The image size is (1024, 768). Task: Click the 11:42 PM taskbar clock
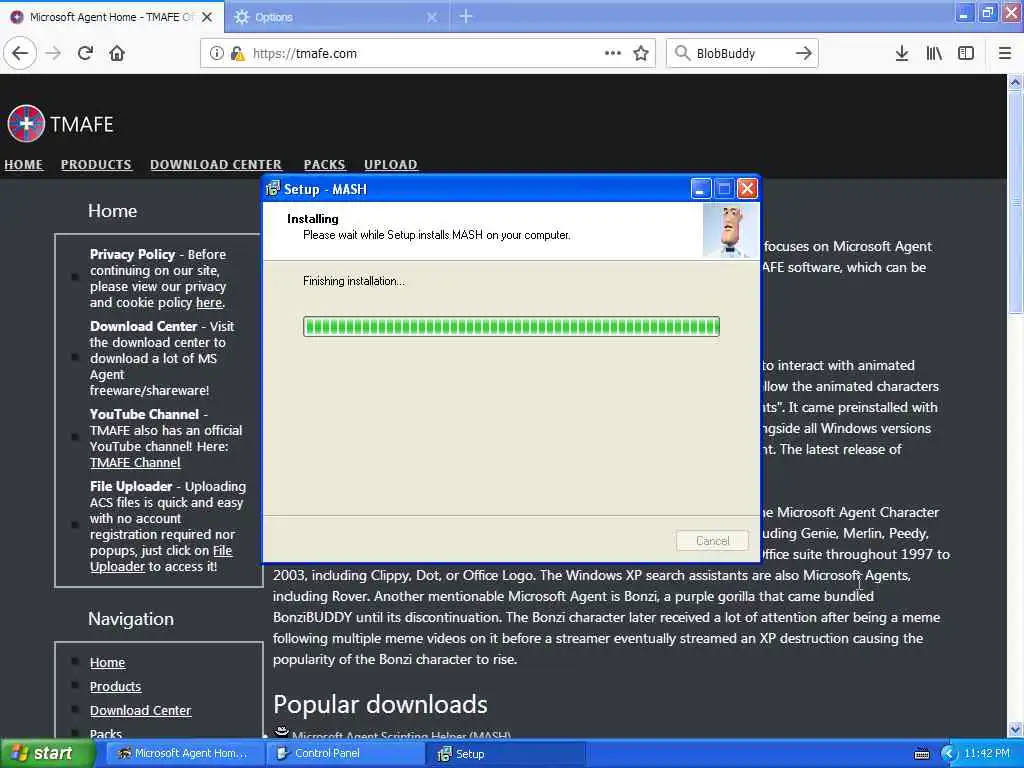pos(987,754)
